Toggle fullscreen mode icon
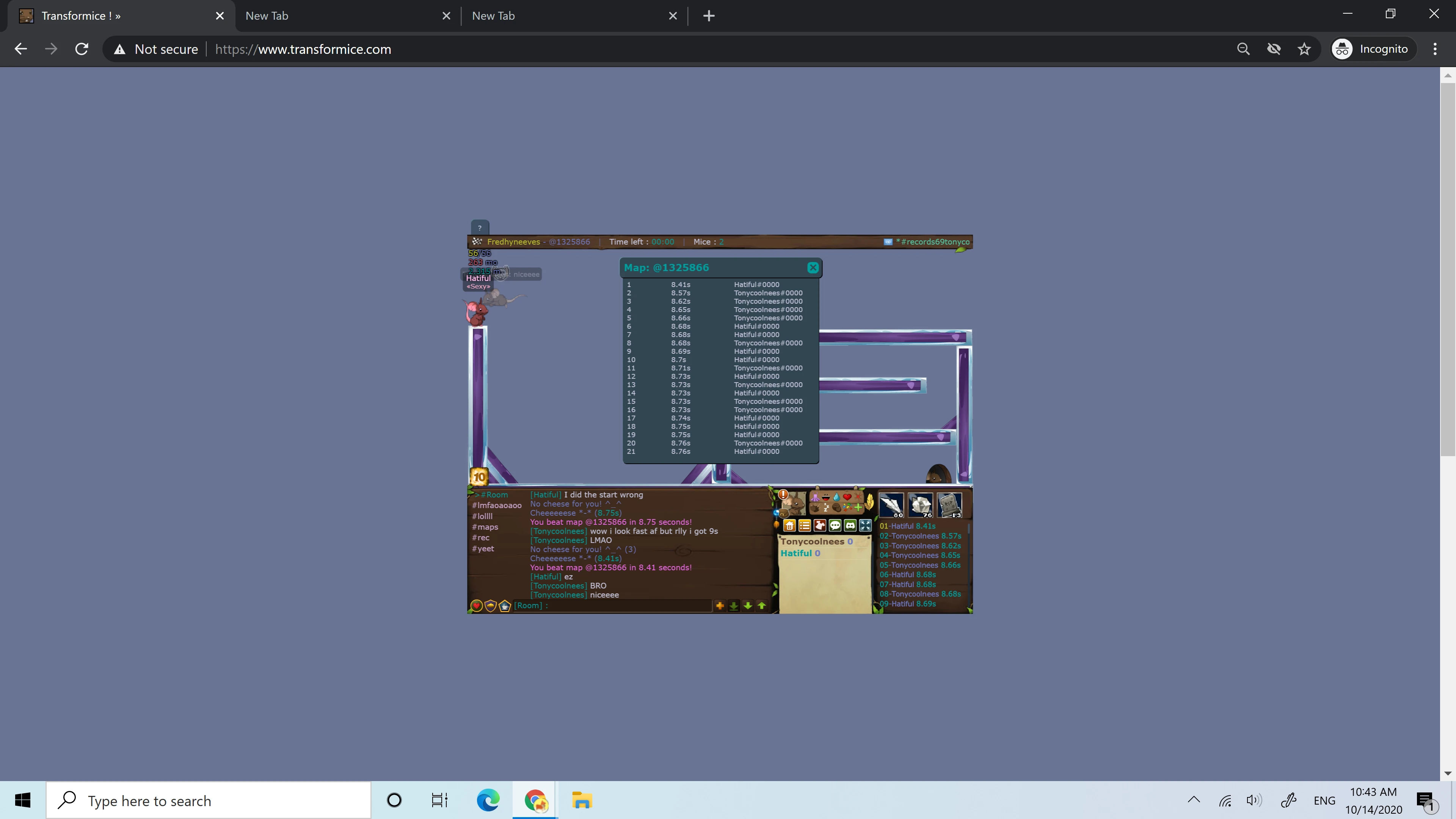1456x819 pixels. click(x=865, y=526)
